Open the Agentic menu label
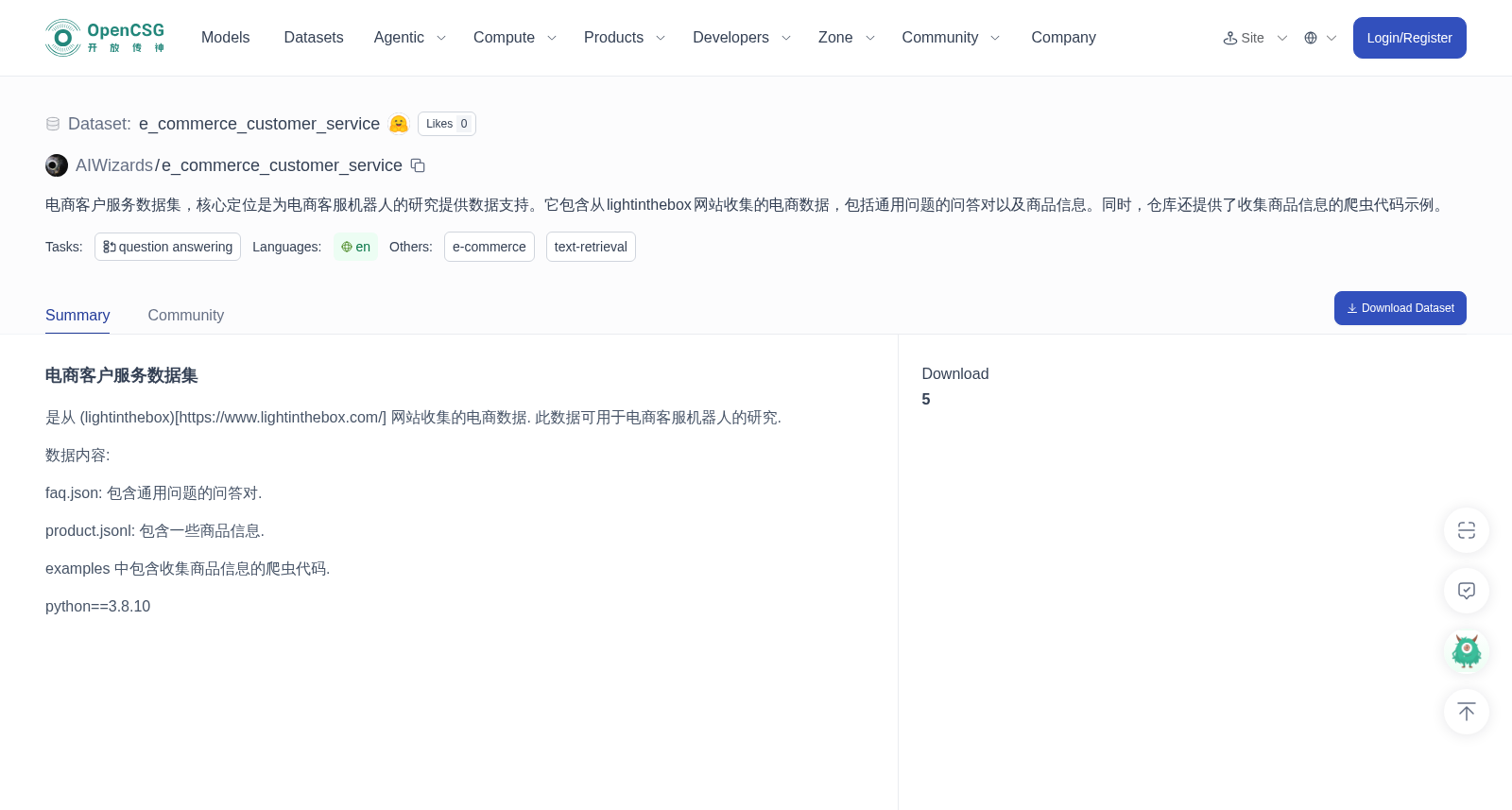Viewport: 1512px width, 810px height. [399, 38]
